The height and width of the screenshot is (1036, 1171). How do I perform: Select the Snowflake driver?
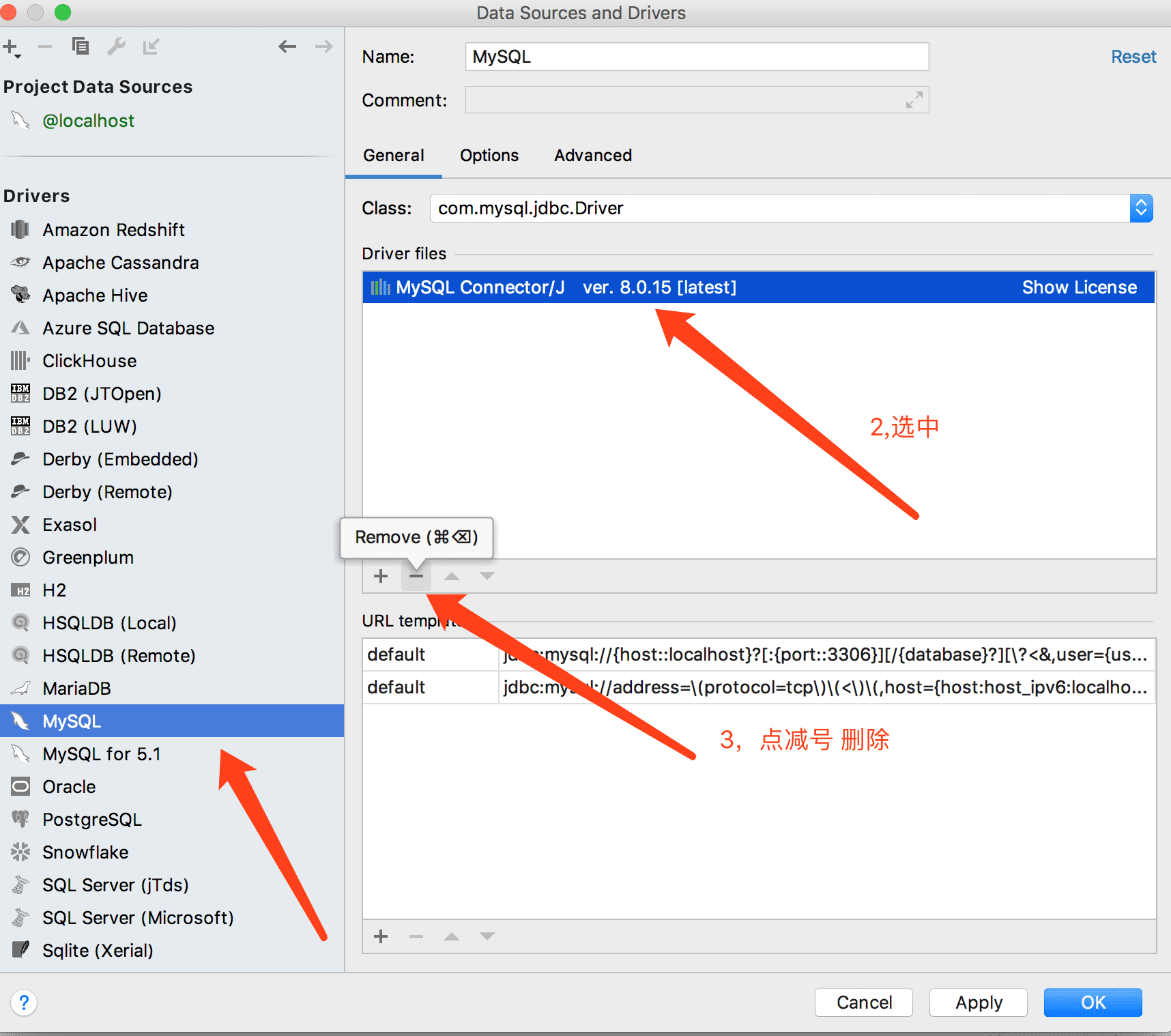point(172,852)
